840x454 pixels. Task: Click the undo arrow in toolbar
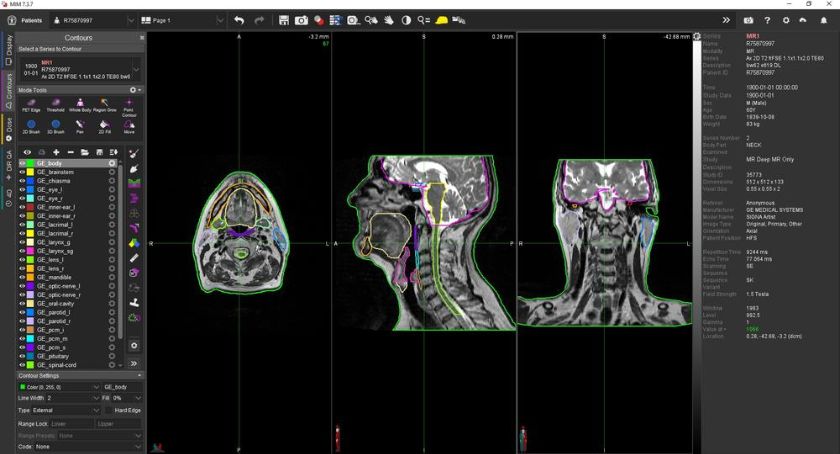pos(239,20)
